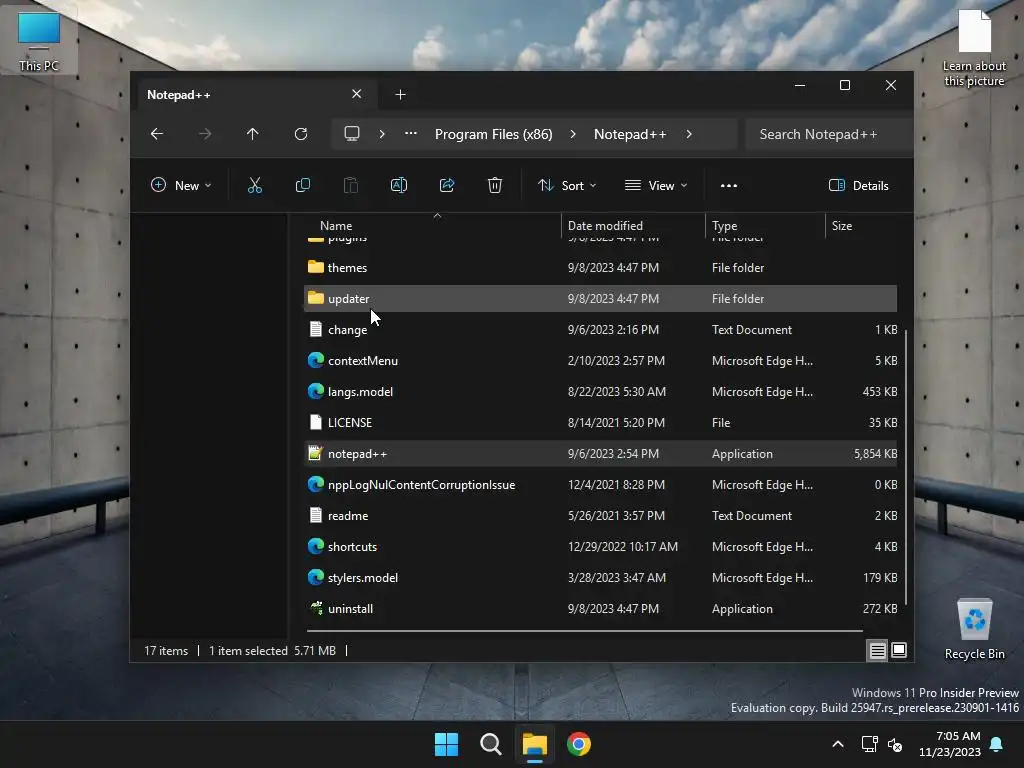This screenshot has width=1024, height=768.
Task: Select the LICENSE file
Action: pyautogui.click(x=601, y=422)
